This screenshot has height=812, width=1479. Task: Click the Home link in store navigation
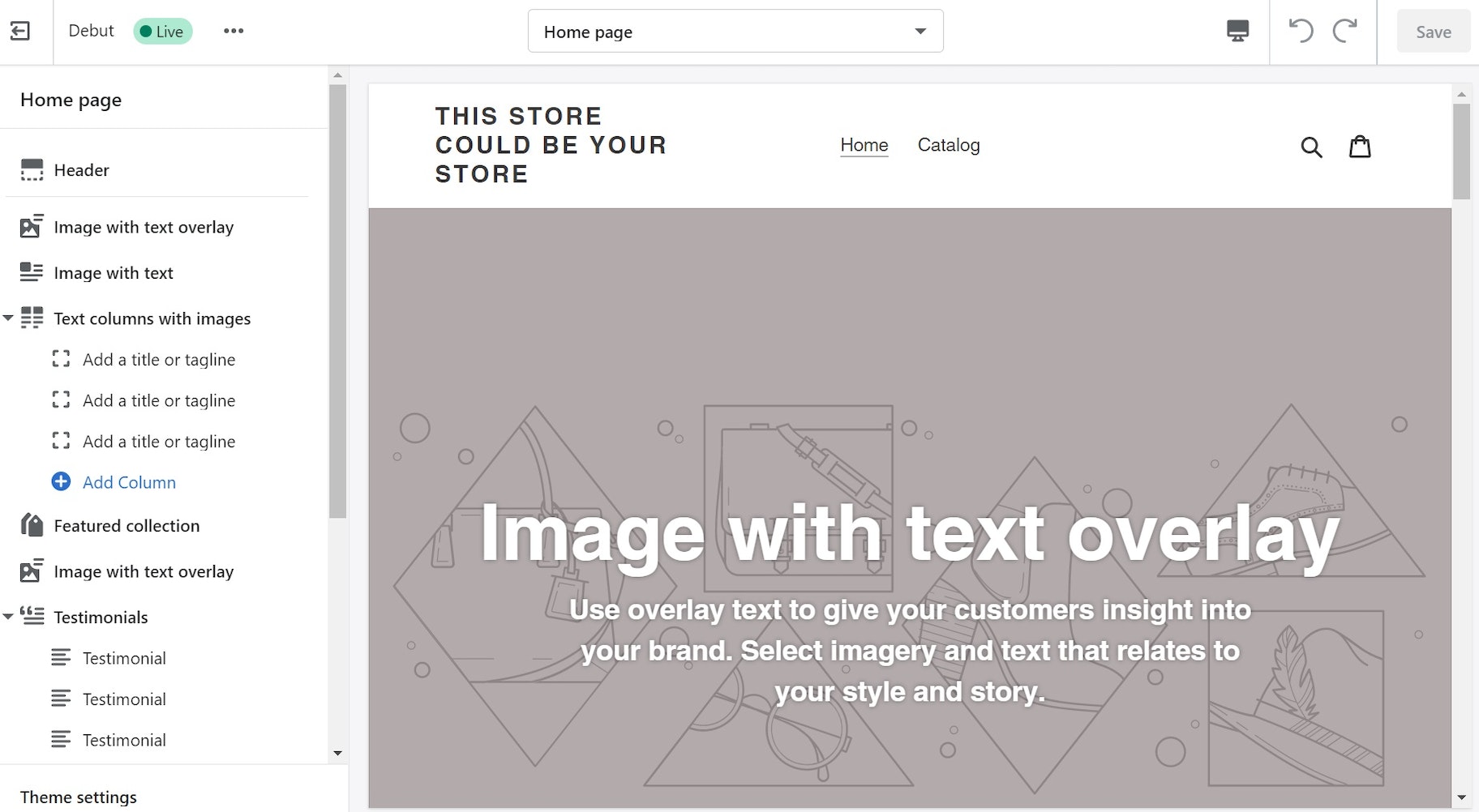click(x=864, y=145)
